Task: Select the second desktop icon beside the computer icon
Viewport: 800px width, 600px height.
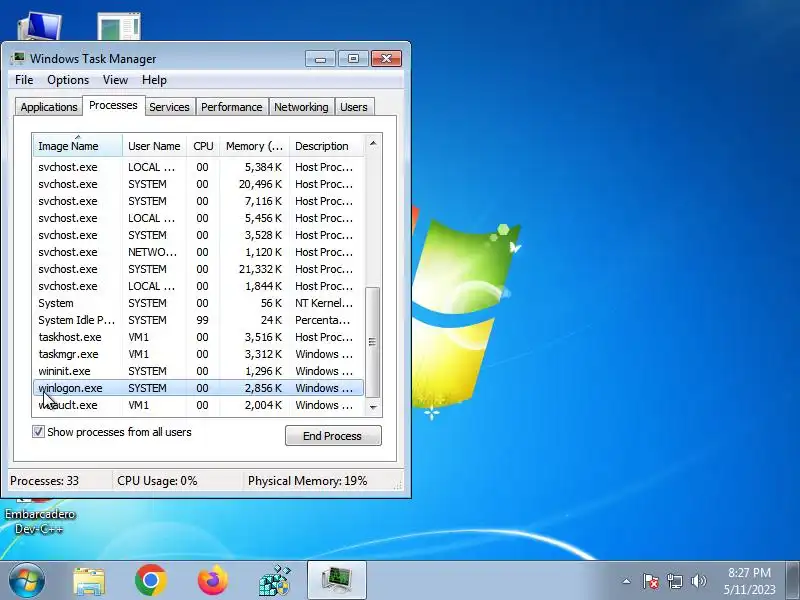Action: (x=119, y=27)
